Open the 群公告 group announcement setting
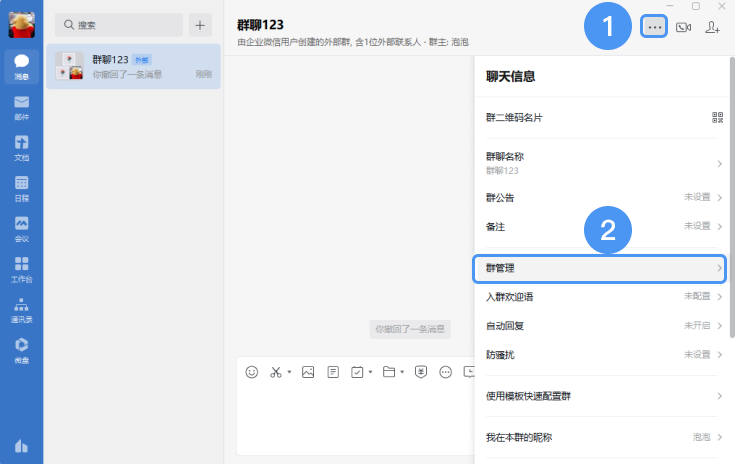The width and height of the screenshot is (735, 464). [599, 197]
